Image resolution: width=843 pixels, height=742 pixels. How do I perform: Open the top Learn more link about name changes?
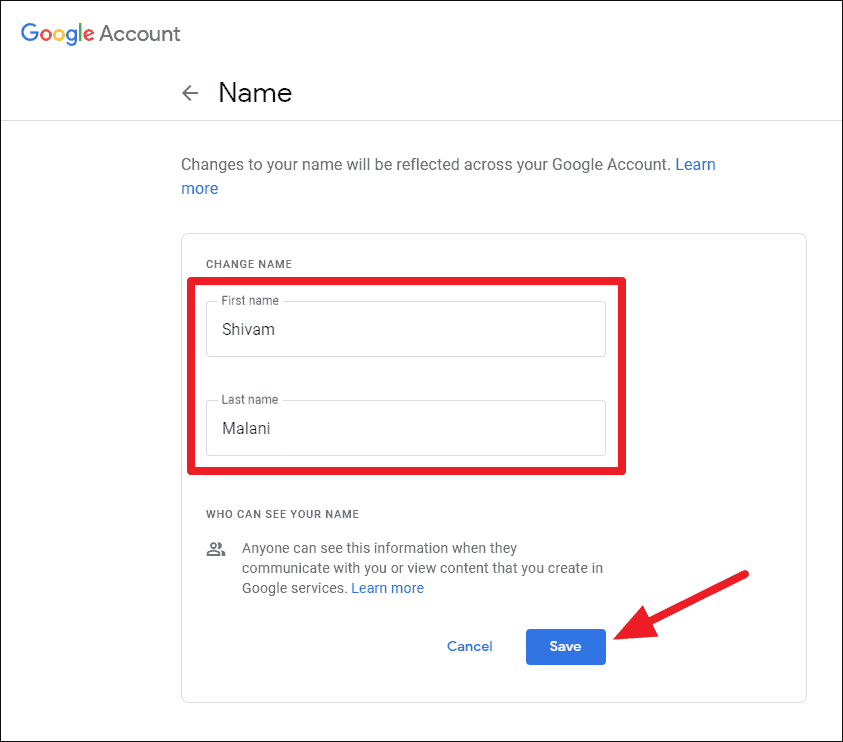coord(696,164)
